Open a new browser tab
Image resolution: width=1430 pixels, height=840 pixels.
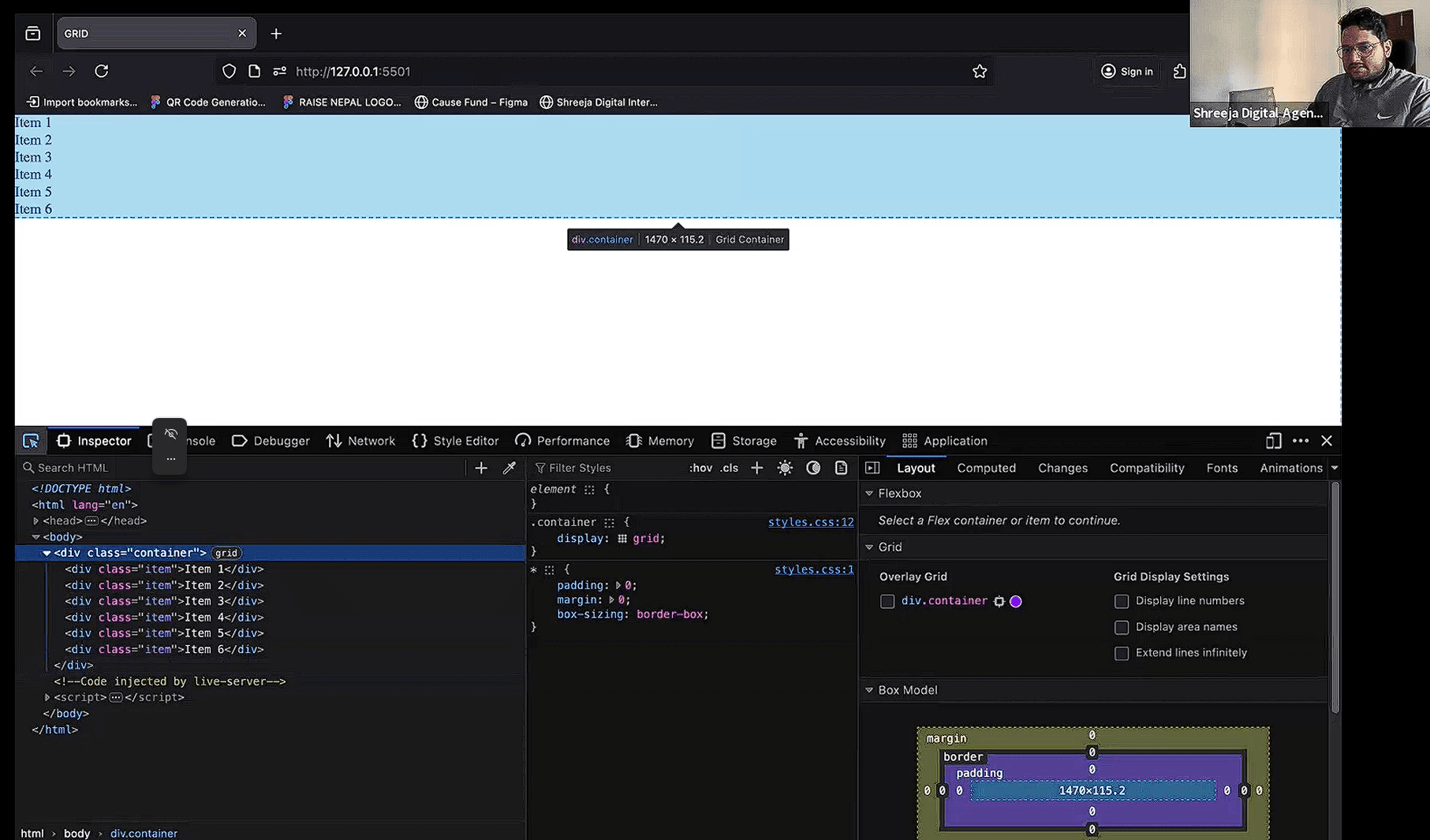(x=276, y=33)
